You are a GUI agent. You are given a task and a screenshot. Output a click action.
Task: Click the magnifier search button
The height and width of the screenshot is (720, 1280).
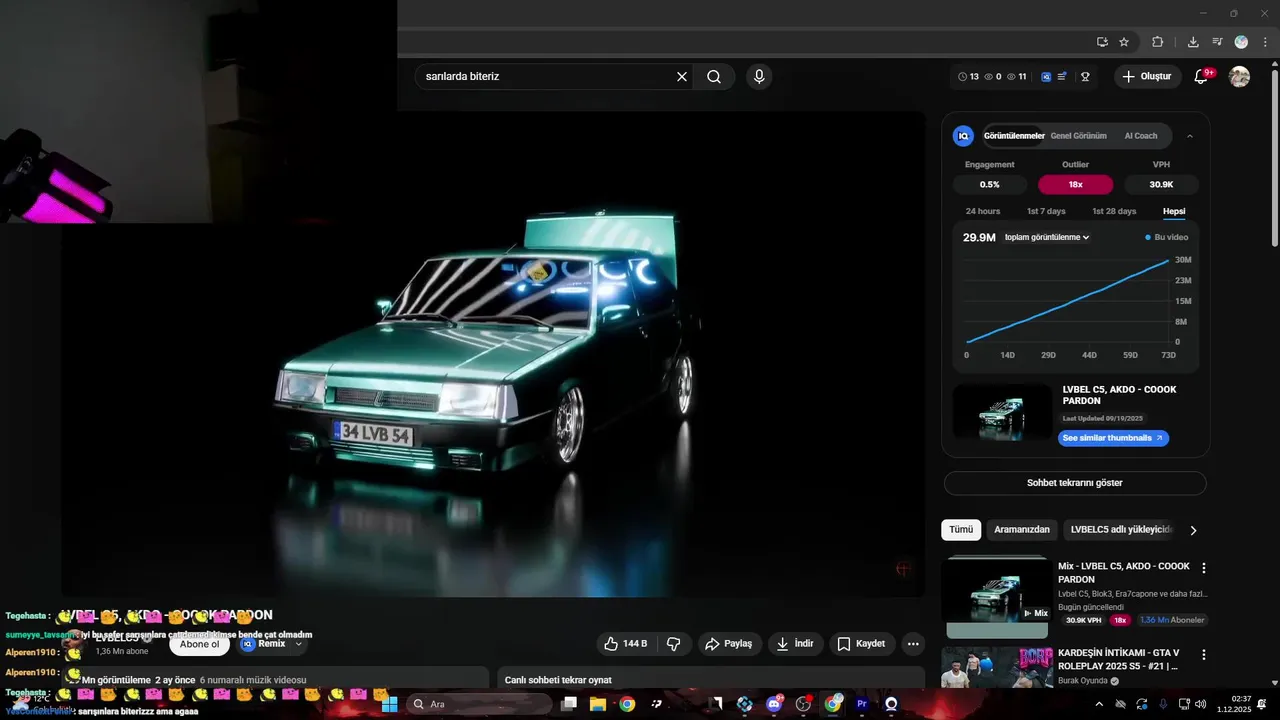714,76
